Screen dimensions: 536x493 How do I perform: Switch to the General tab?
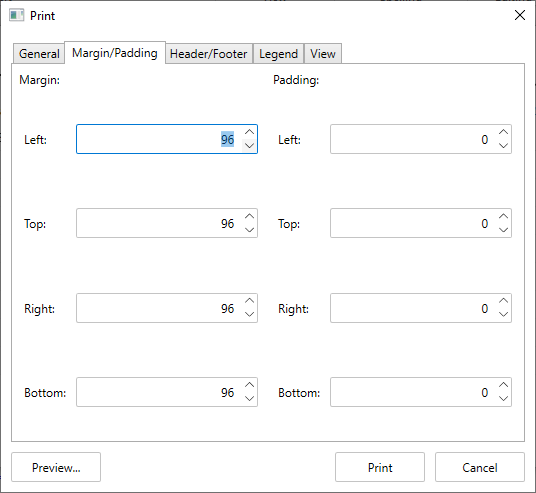point(39,54)
